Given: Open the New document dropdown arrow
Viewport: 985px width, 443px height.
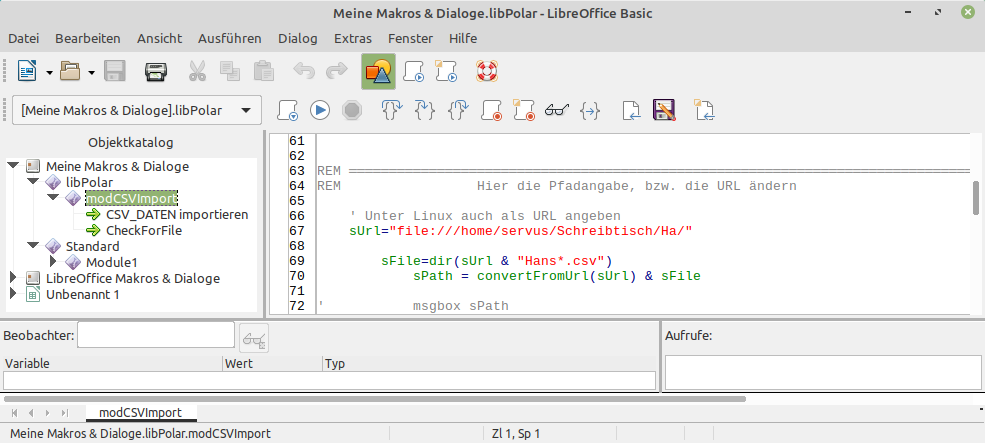Looking at the screenshot, I should (50, 72).
